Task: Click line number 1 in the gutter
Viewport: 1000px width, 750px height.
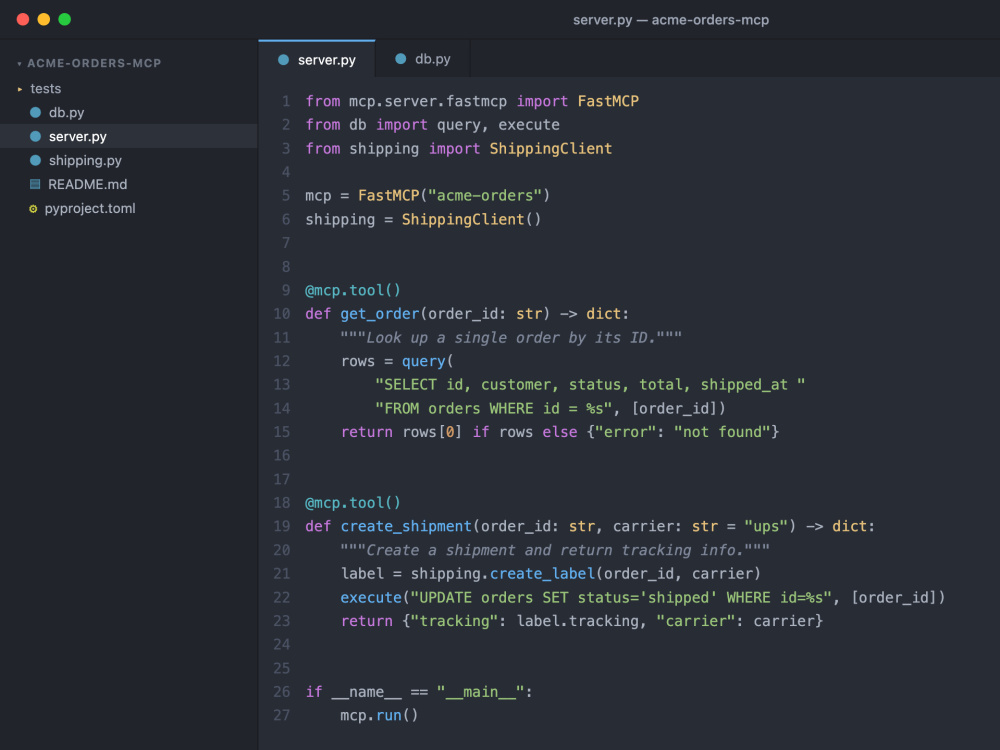Action: pos(286,101)
